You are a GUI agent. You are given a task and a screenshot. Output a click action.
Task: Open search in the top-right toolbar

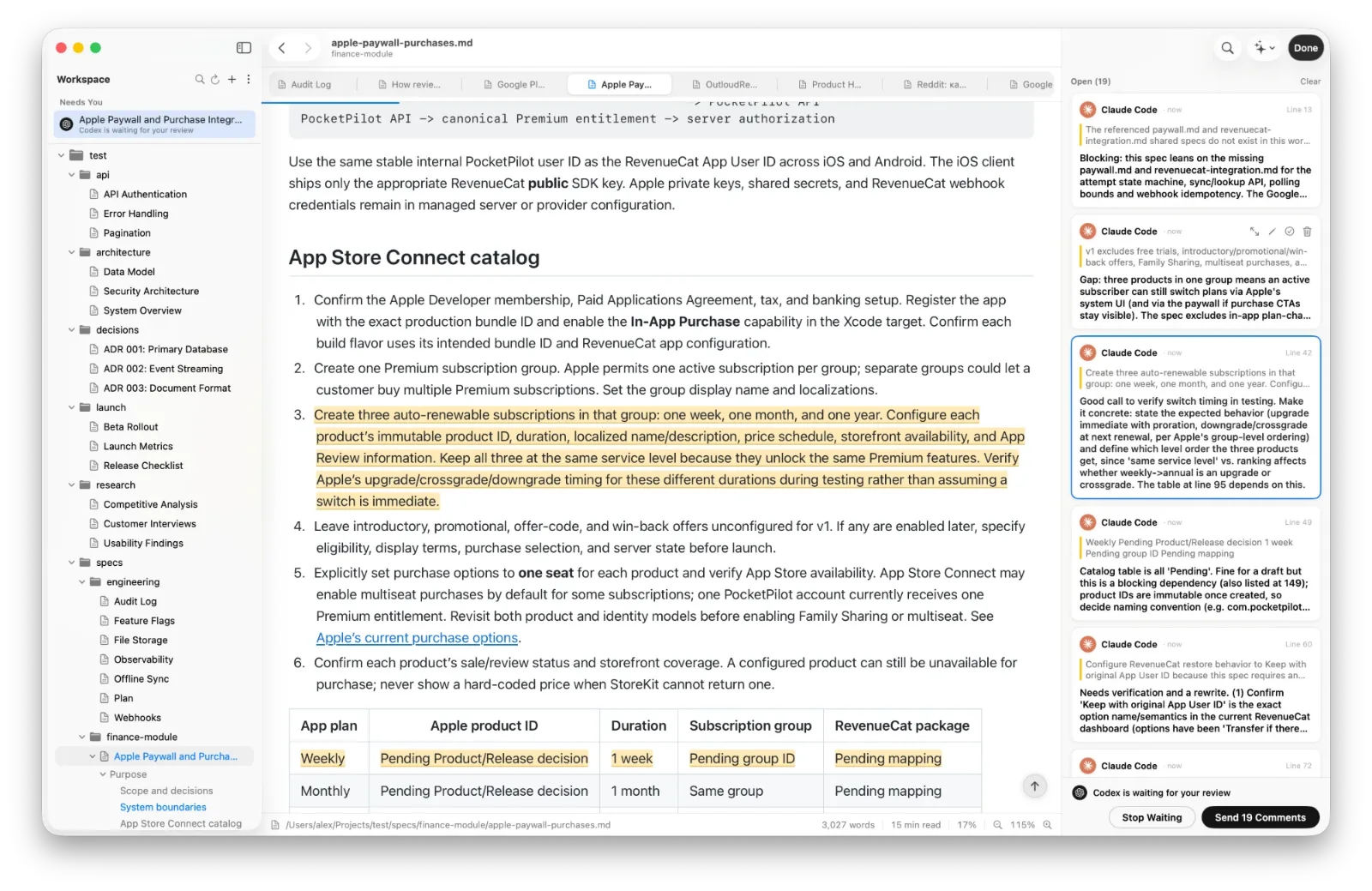[x=1227, y=48]
